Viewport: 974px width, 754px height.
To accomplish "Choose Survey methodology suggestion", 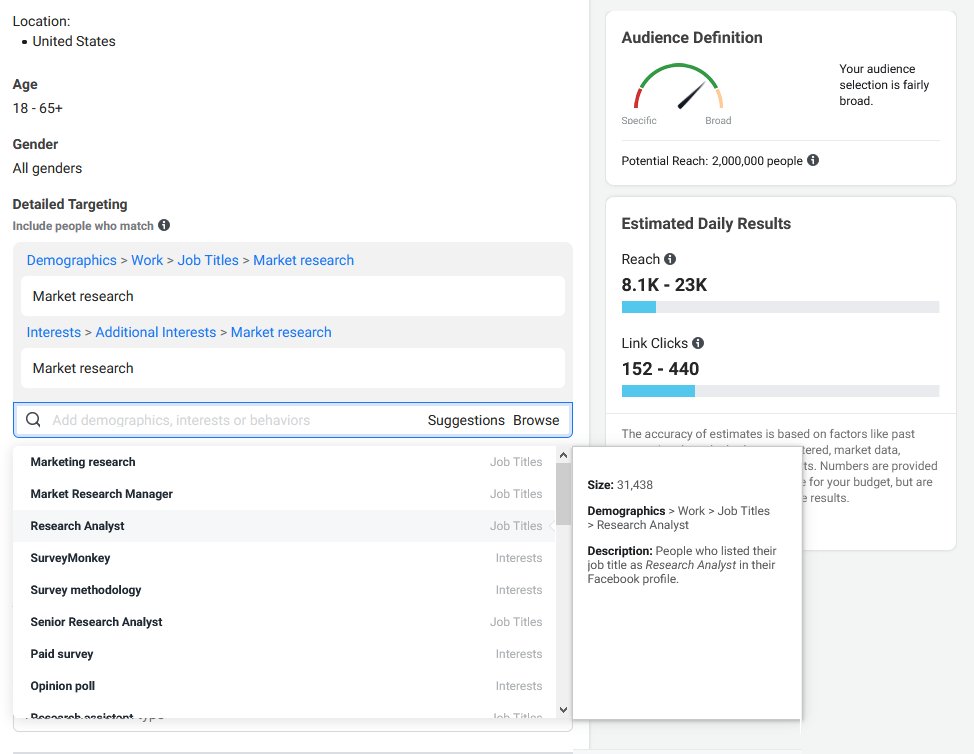I will [x=284, y=590].
